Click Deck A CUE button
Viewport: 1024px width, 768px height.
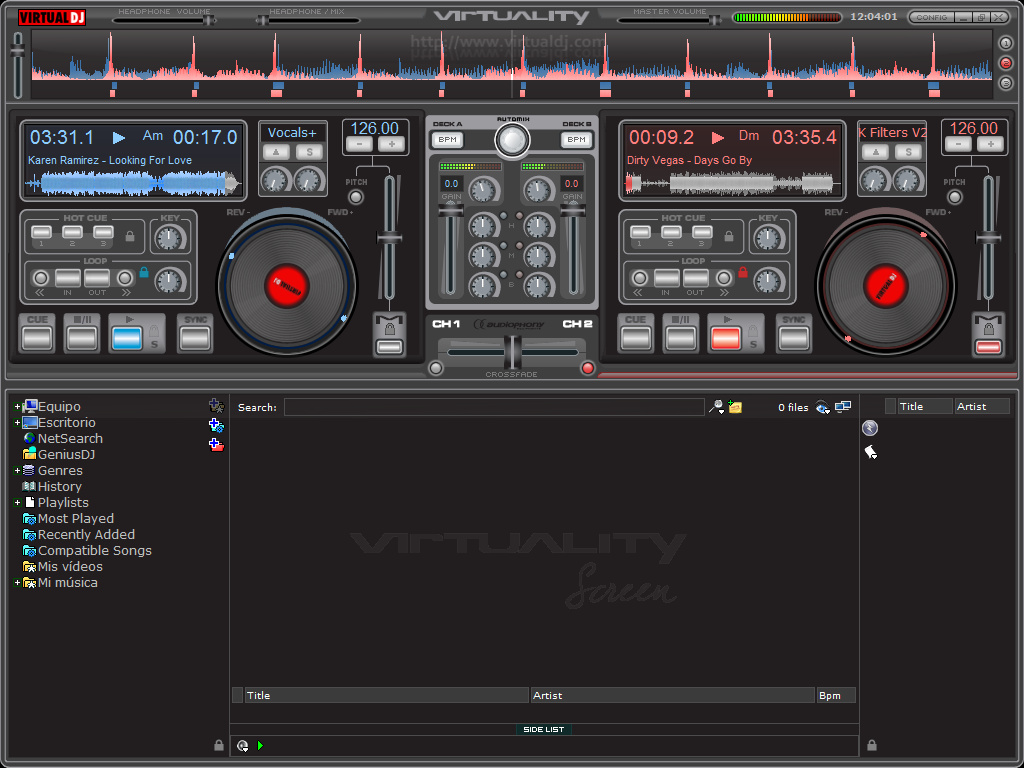(x=37, y=339)
